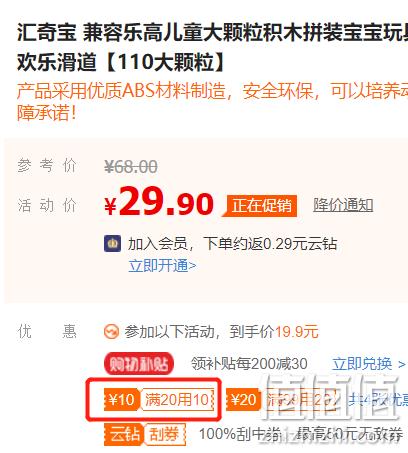
Task: Click the orange ABS material description
Action: point(212,102)
